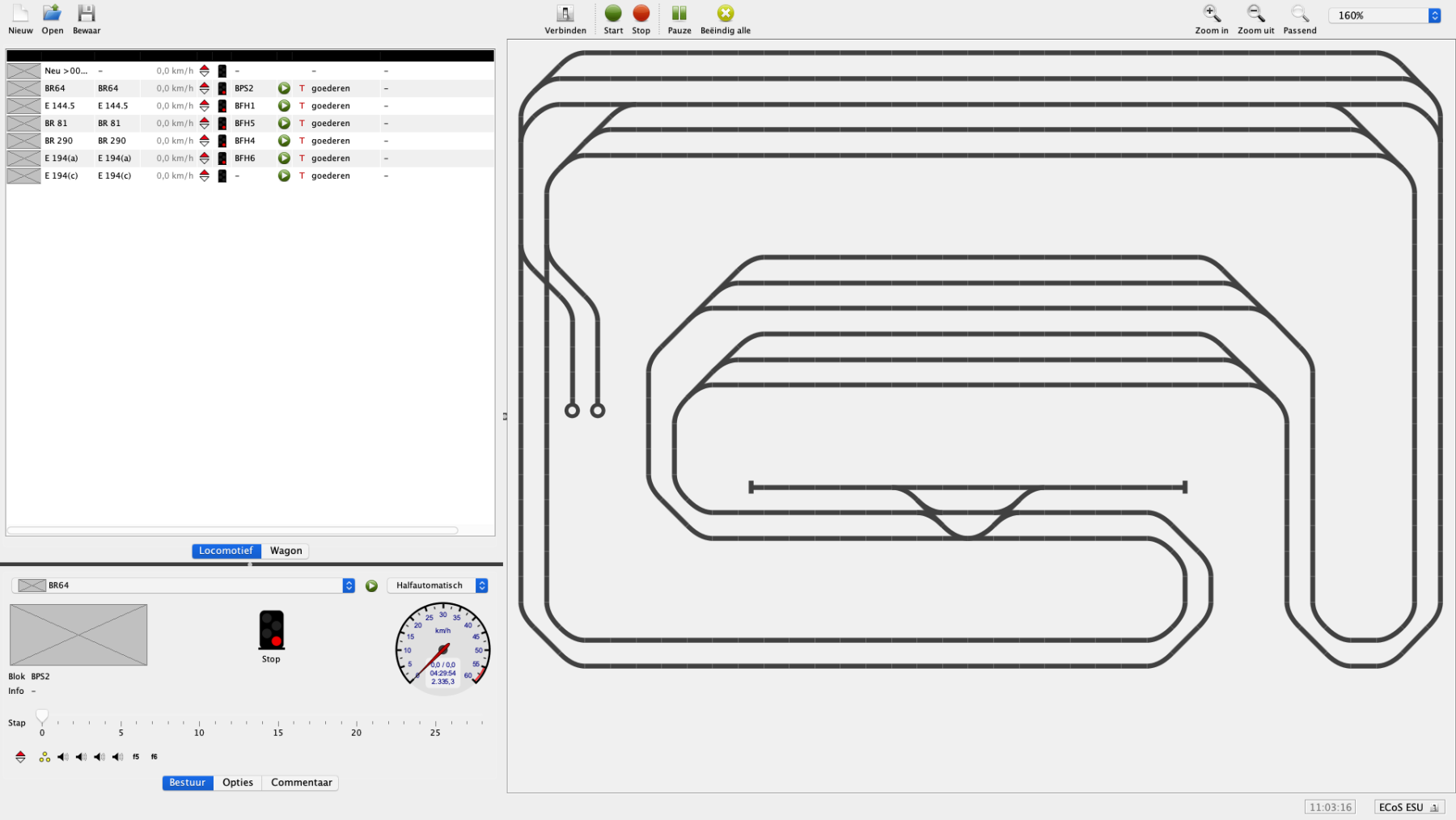The image size is (1456, 820).
Task: Start the BR 81 locomotive with green arrow
Action: coord(284,124)
